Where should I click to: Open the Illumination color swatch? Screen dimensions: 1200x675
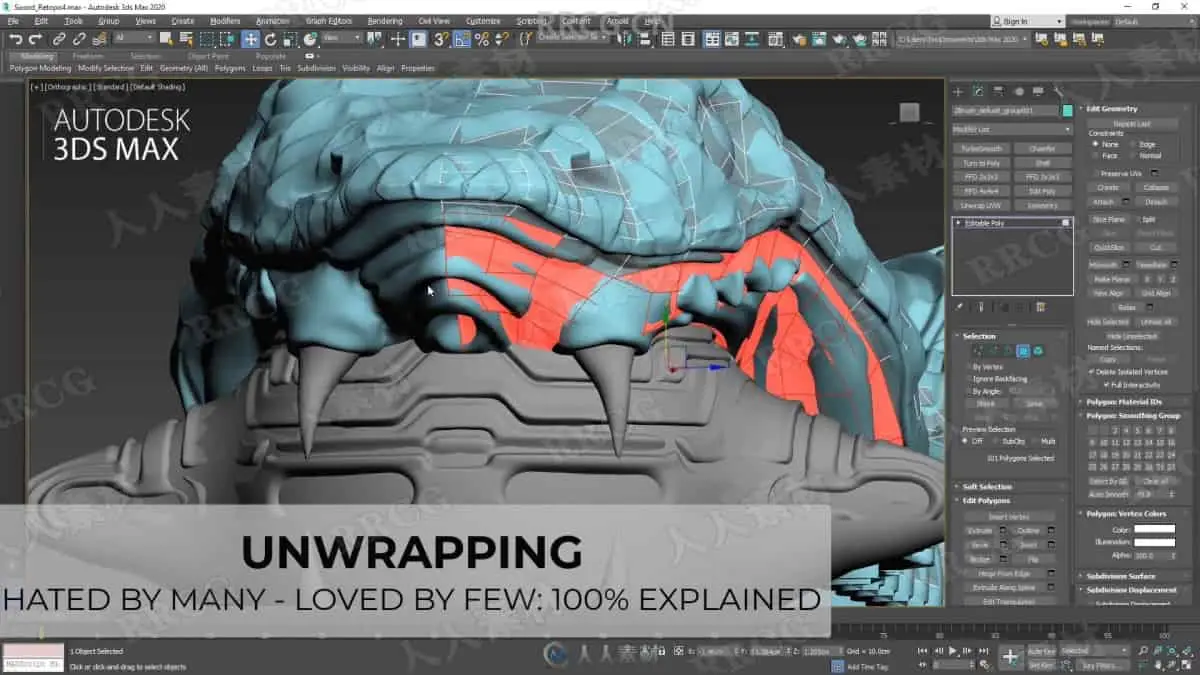click(1154, 542)
